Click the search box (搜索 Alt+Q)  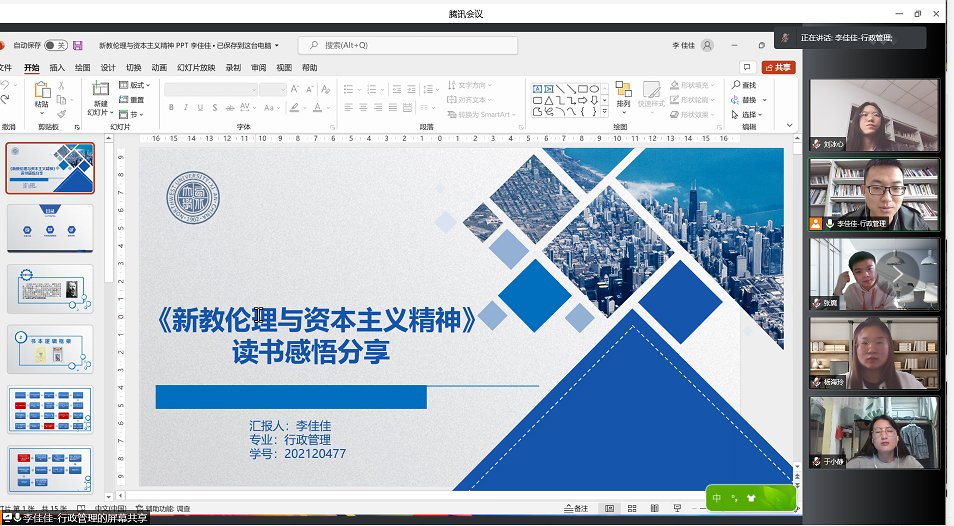coord(408,45)
